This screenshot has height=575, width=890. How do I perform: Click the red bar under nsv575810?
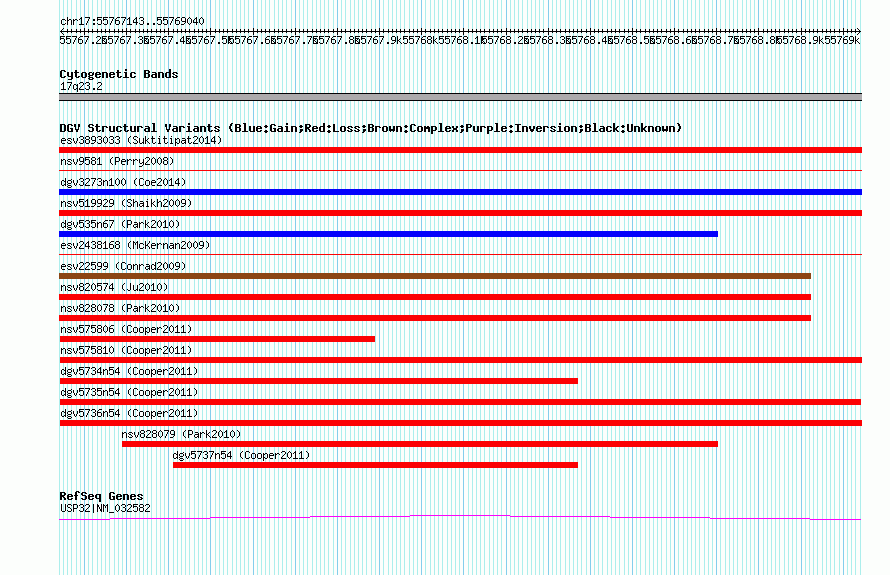click(x=460, y=360)
